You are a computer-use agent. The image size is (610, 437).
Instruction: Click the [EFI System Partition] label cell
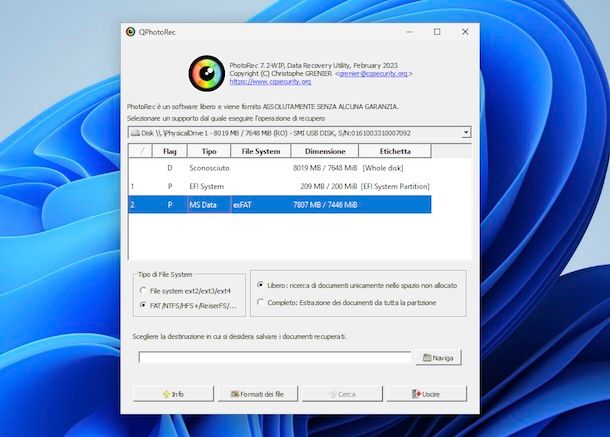[395, 186]
